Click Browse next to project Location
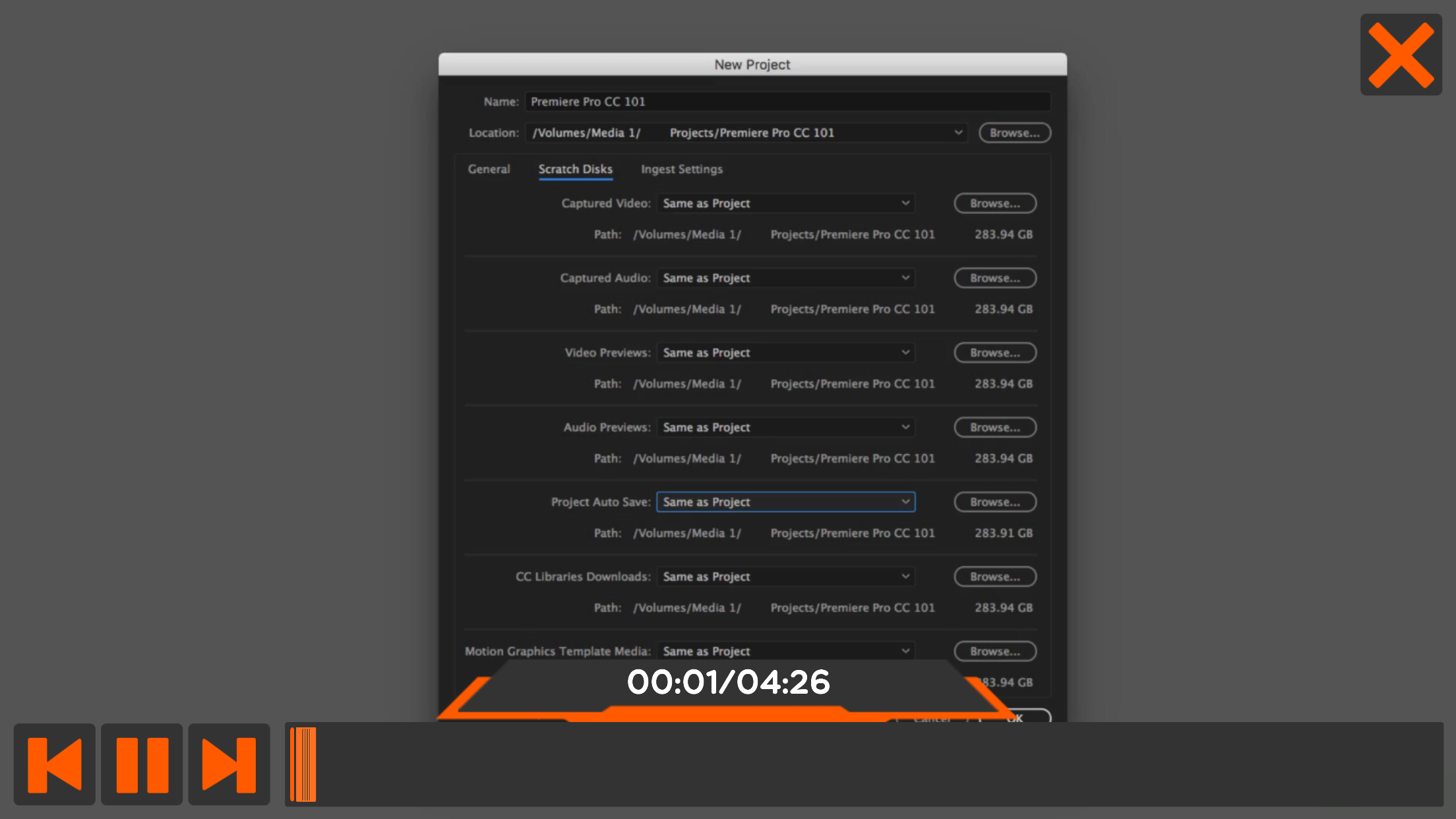Screen dimensions: 1456x819 click(1014, 133)
